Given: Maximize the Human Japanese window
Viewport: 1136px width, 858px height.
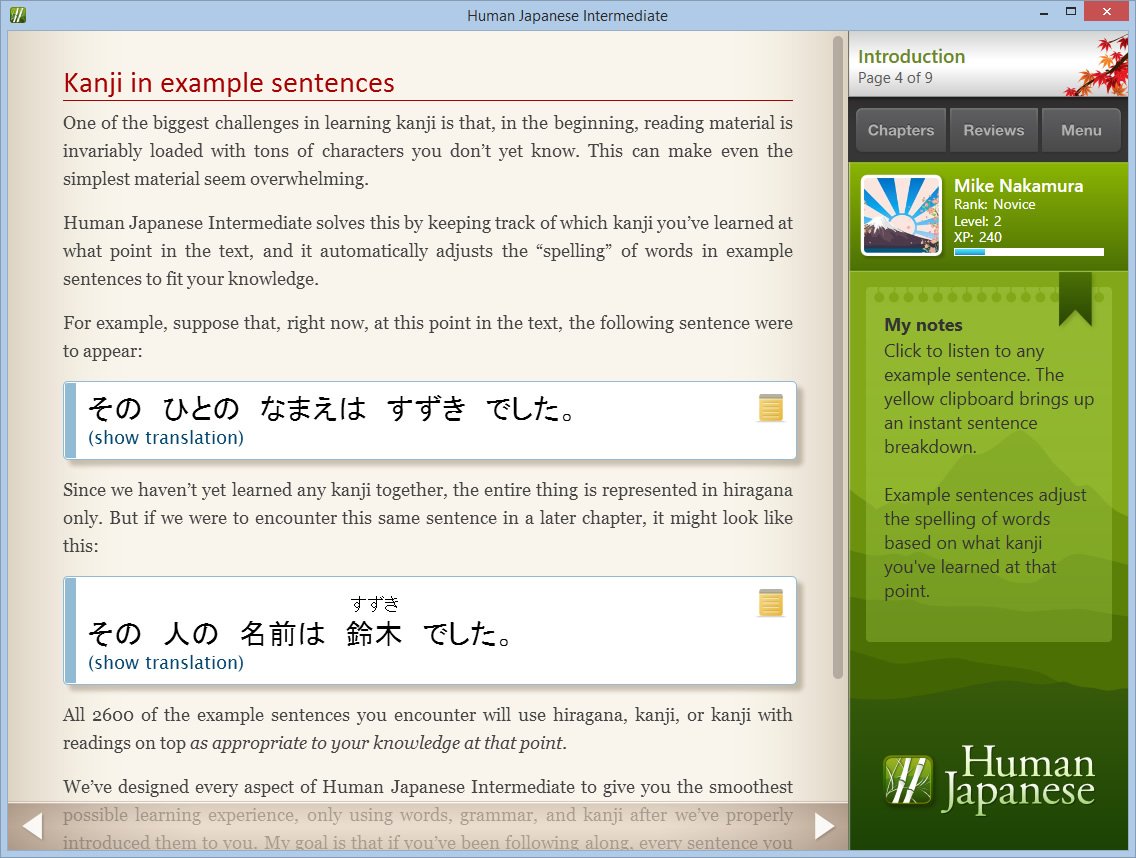Looking at the screenshot, I should coord(1070,12).
